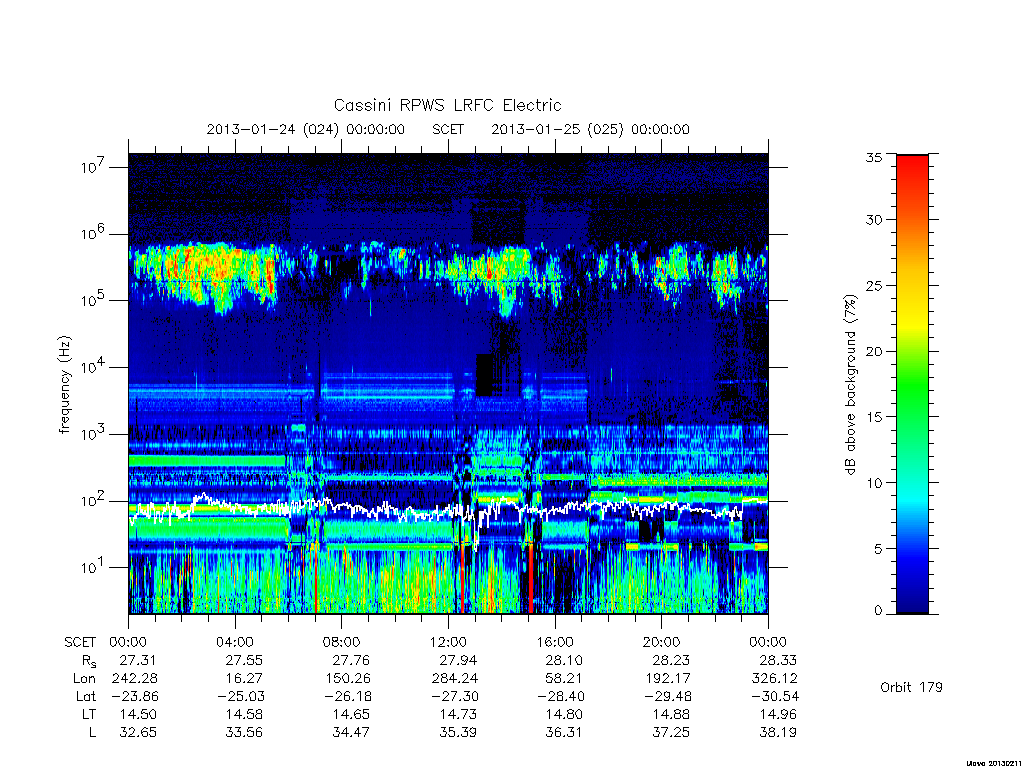This screenshot has width=1024, height=768.
Task: Click the 04:00 SCET time tick label
Action: 234,642
